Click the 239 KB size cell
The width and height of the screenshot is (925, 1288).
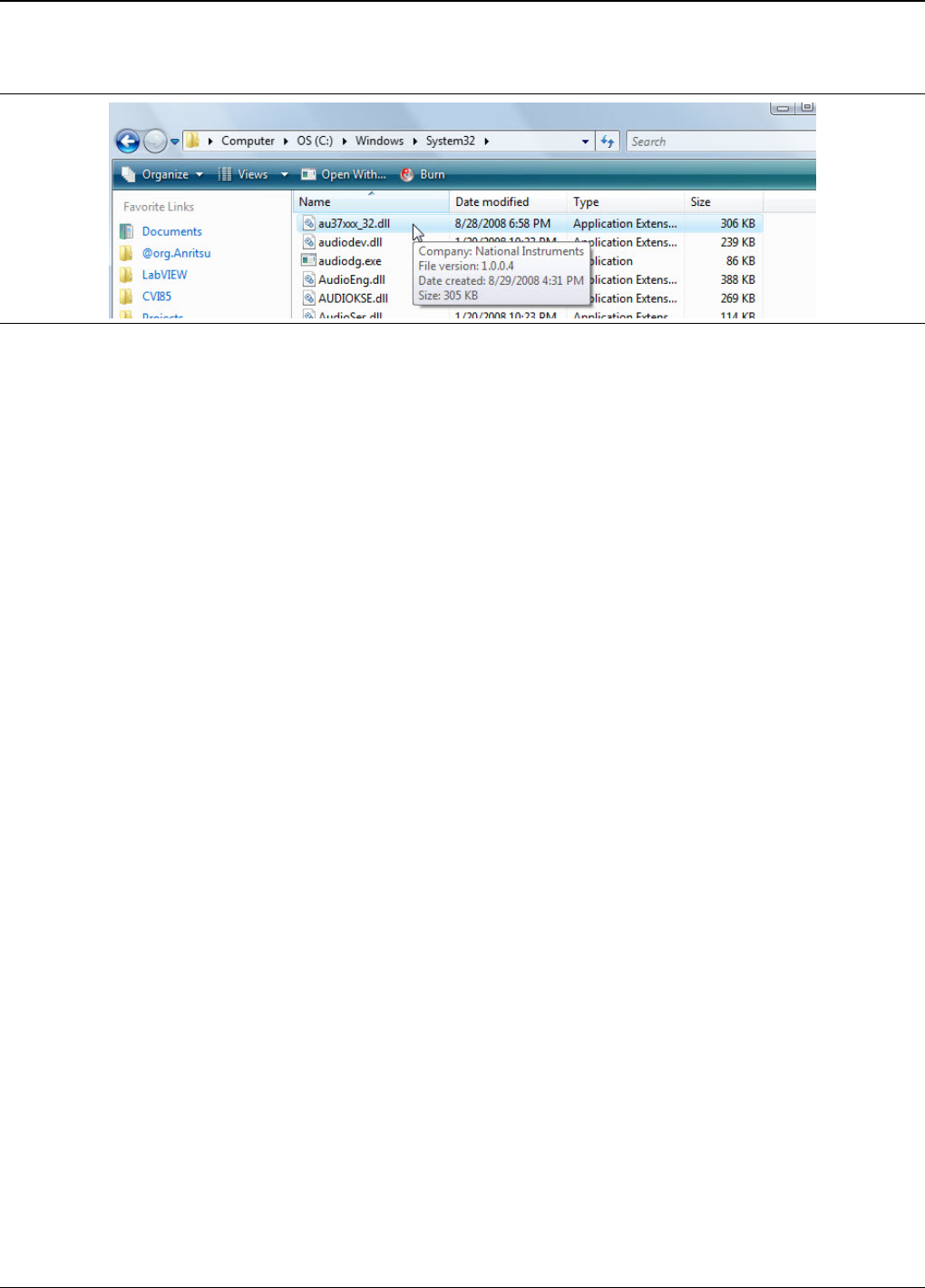[737, 242]
